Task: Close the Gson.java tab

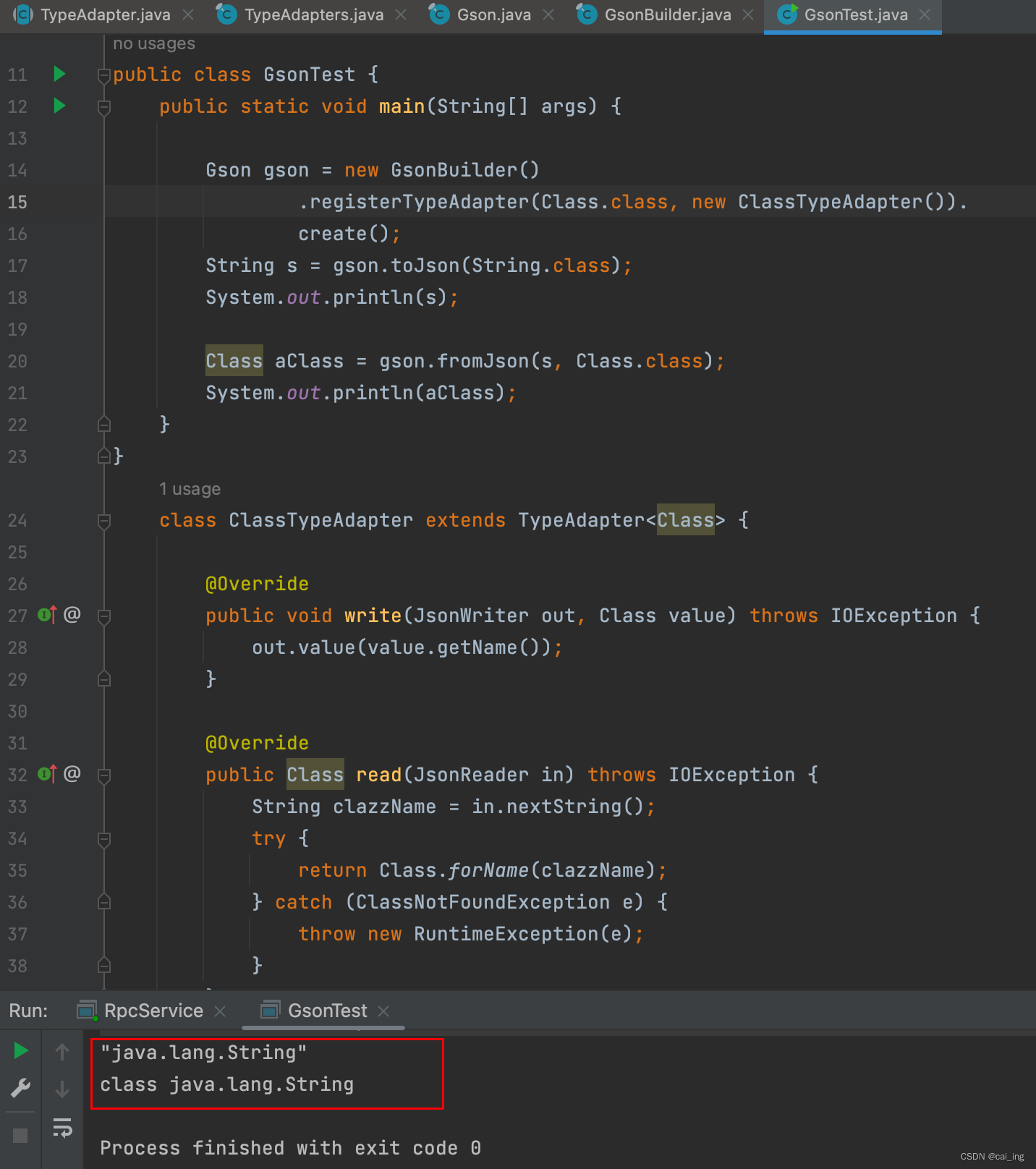Action: [548, 15]
